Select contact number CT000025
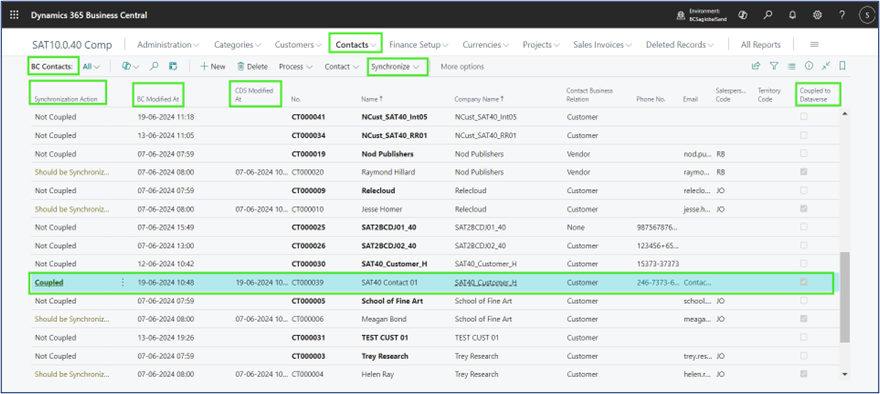The height and width of the screenshot is (394, 880). 308,227
